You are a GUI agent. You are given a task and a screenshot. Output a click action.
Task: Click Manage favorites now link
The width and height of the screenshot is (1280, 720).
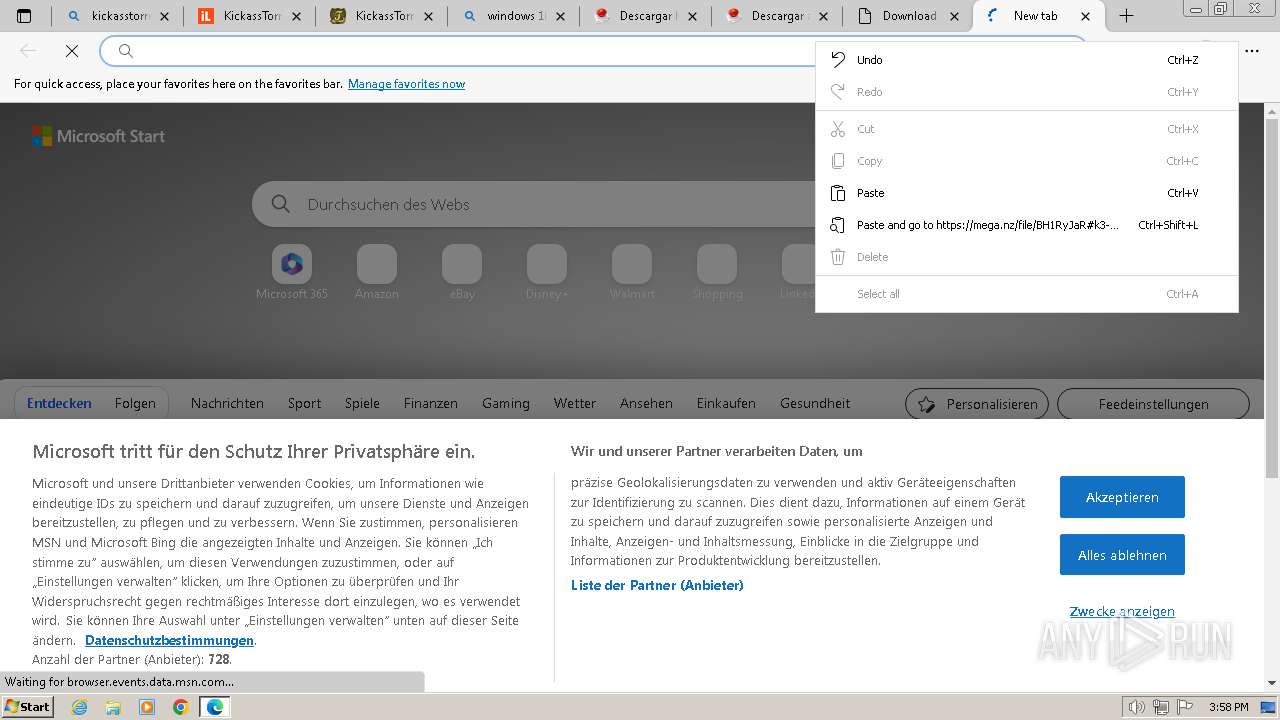406,84
